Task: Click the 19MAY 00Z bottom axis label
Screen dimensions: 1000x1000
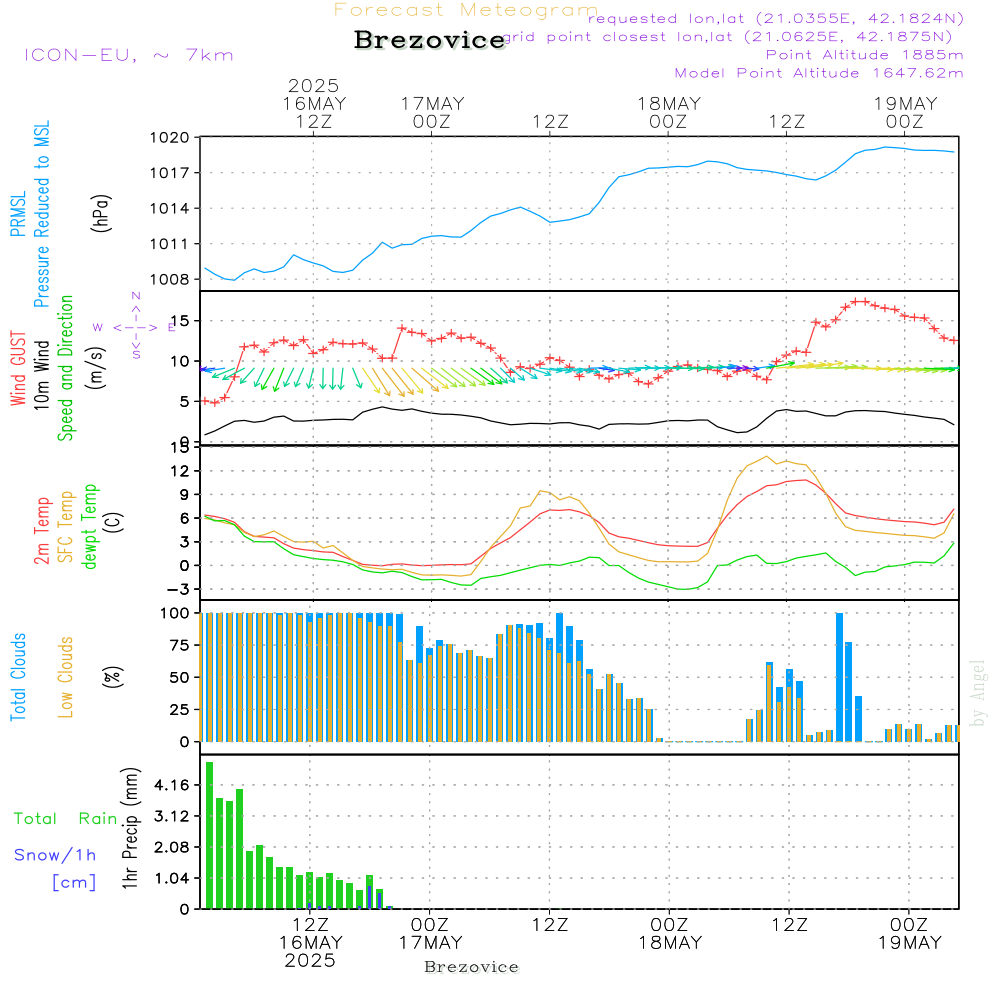Action: tap(909, 934)
